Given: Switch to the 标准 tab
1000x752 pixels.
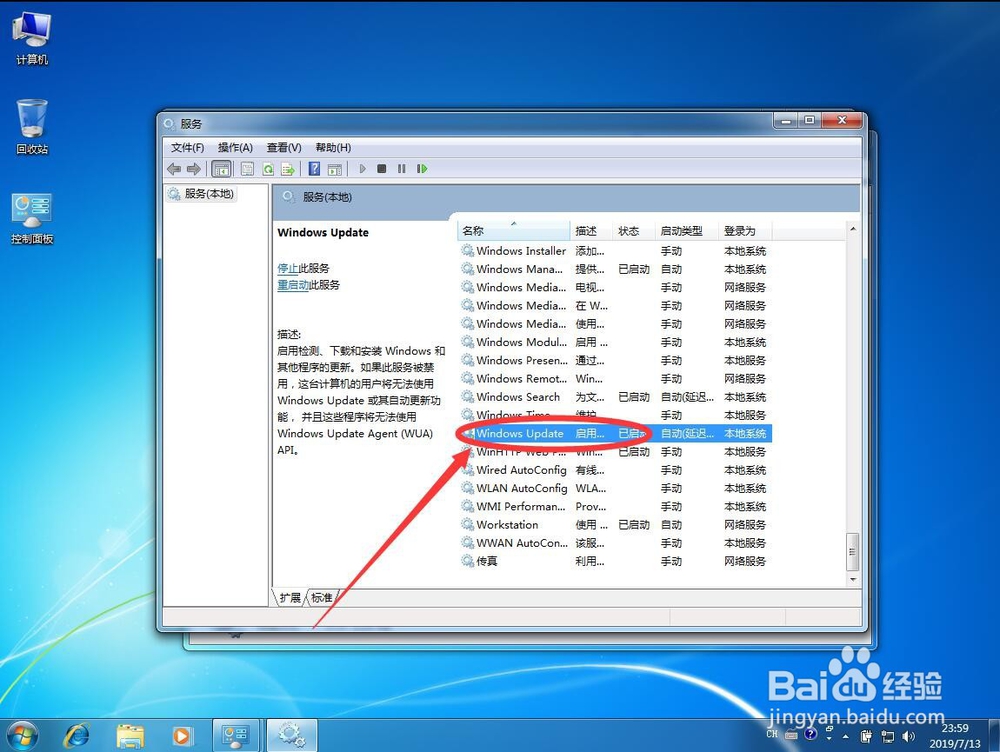Looking at the screenshot, I should point(321,598).
